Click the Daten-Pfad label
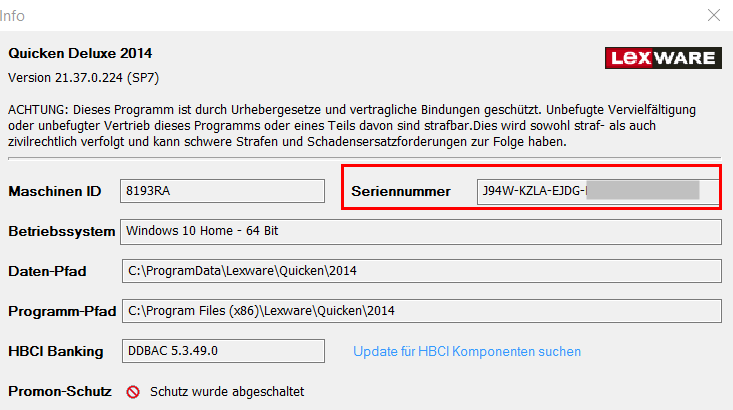This screenshot has width=733, height=410. click(50, 271)
